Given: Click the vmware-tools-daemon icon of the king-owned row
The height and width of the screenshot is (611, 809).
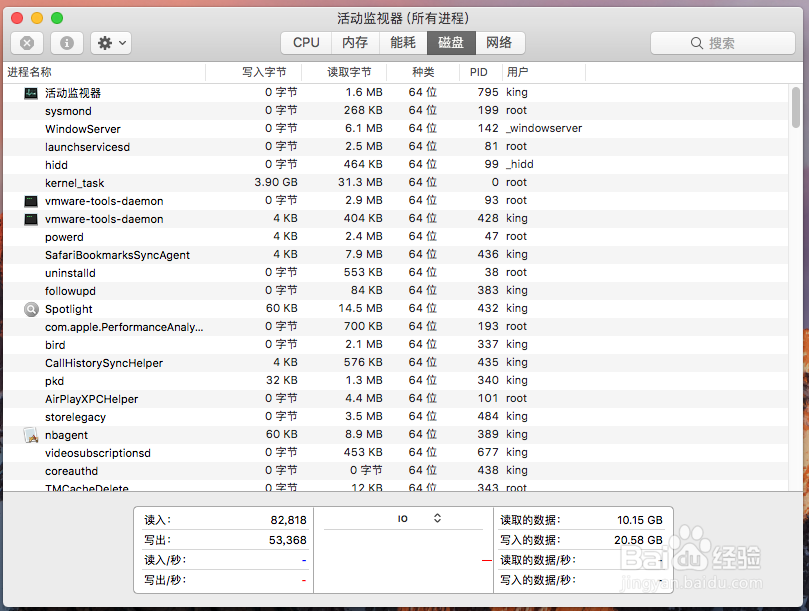Looking at the screenshot, I should click(31, 219).
